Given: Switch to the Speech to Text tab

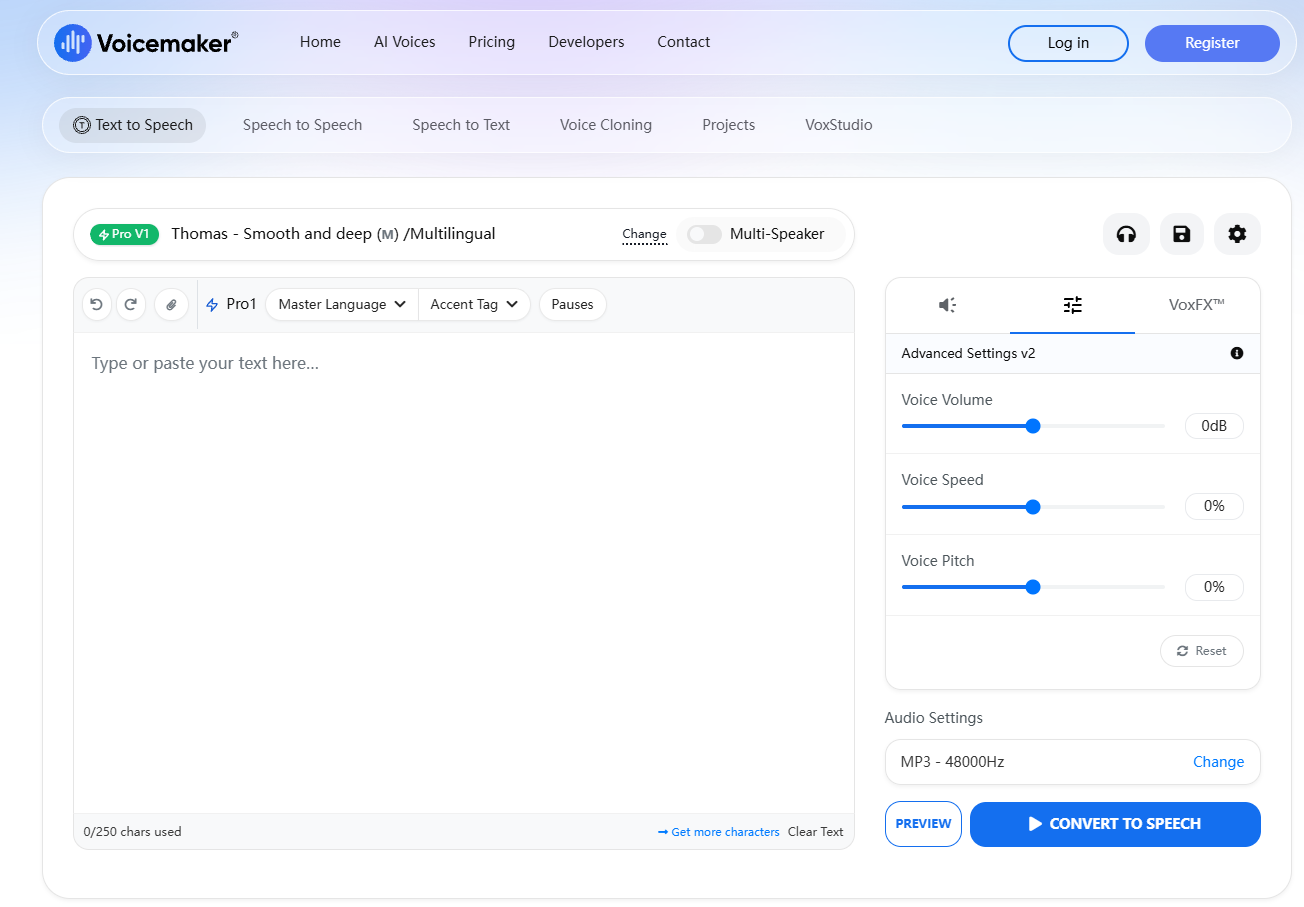Looking at the screenshot, I should click(461, 125).
